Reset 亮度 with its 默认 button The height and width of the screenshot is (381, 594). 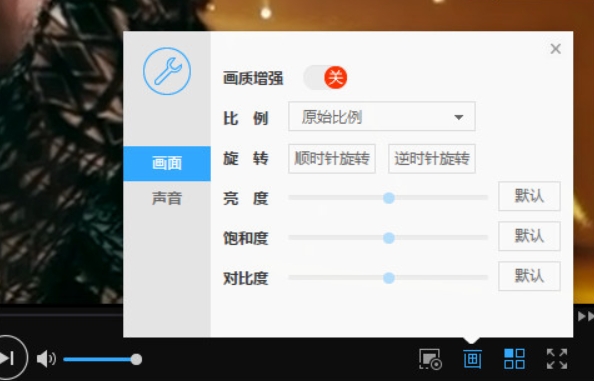pyautogui.click(x=529, y=196)
